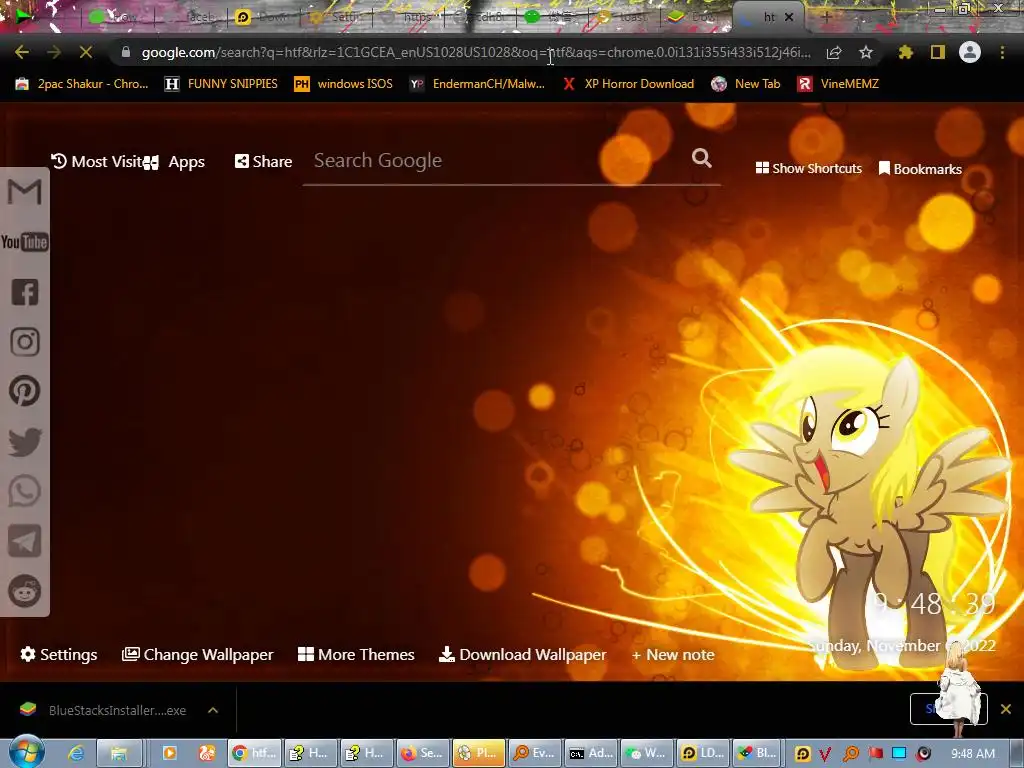Viewport: 1024px width, 768px height.
Task: Open Gmail from the side panel
Action: (x=24, y=192)
